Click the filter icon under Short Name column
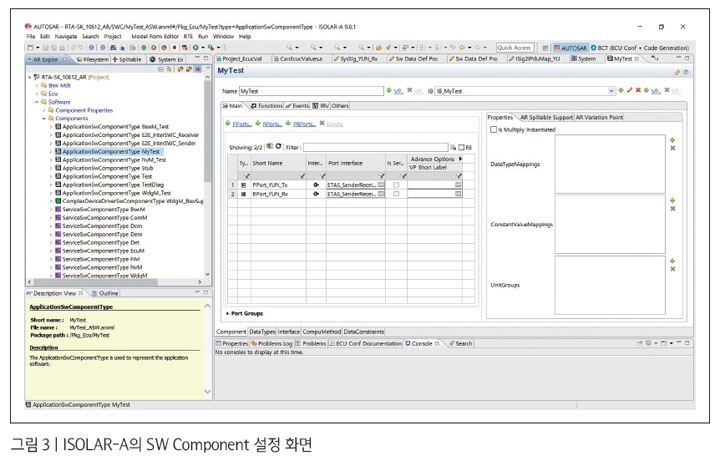This screenshot has width=720, height=461. [302, 176]
